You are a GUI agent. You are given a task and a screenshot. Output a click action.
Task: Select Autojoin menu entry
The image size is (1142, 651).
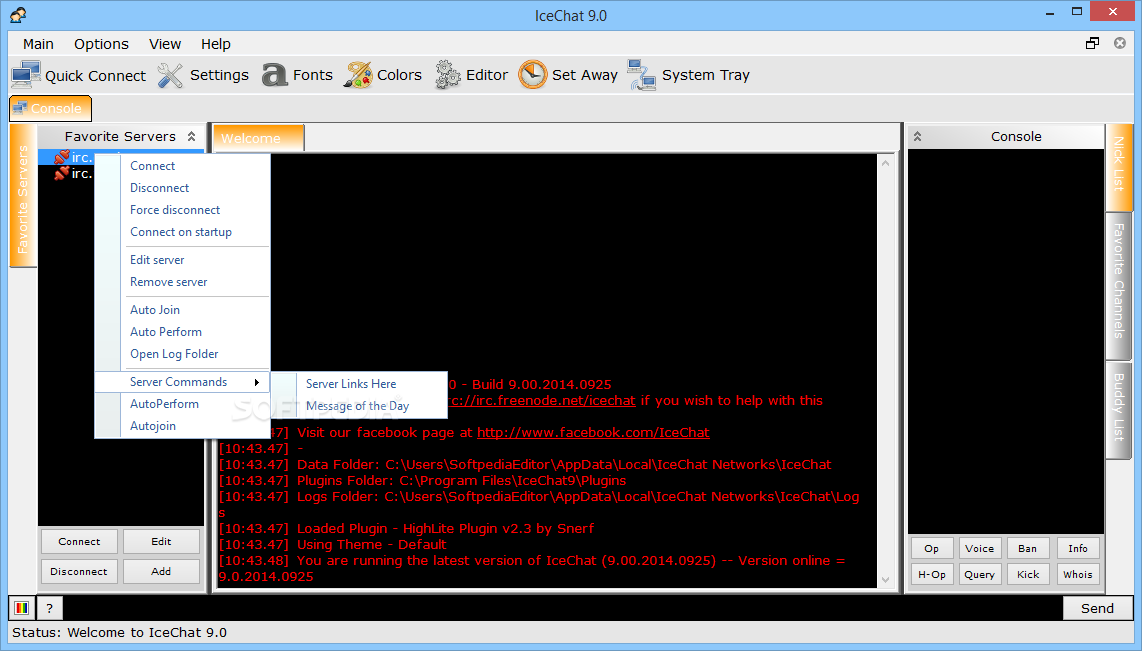point(182,426)
